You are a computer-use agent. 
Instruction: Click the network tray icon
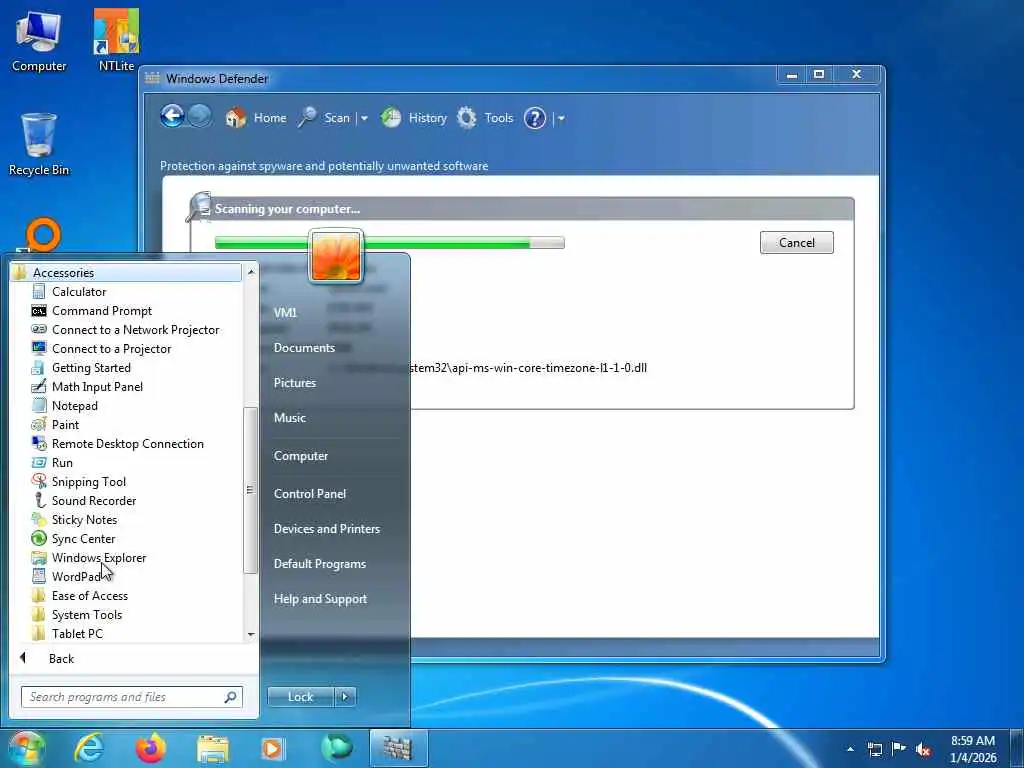tap(874, 749)
